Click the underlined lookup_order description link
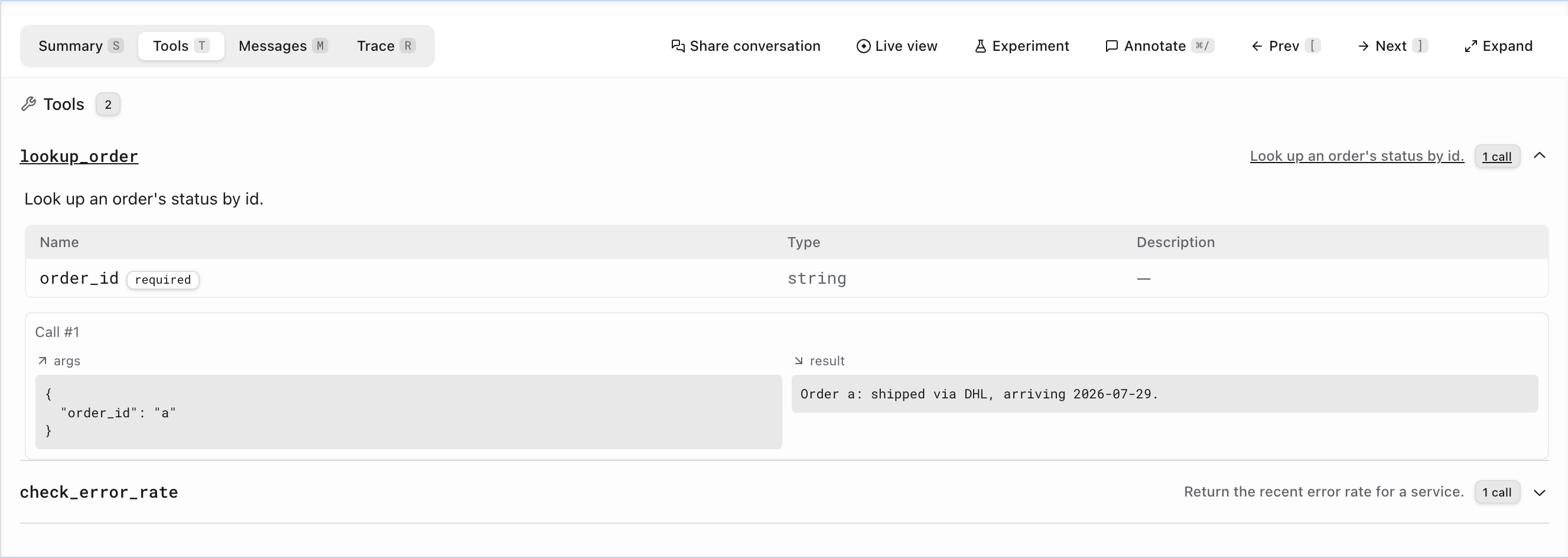The width and height of the screenshot is (1568, 558). [x=1356, y=156]
